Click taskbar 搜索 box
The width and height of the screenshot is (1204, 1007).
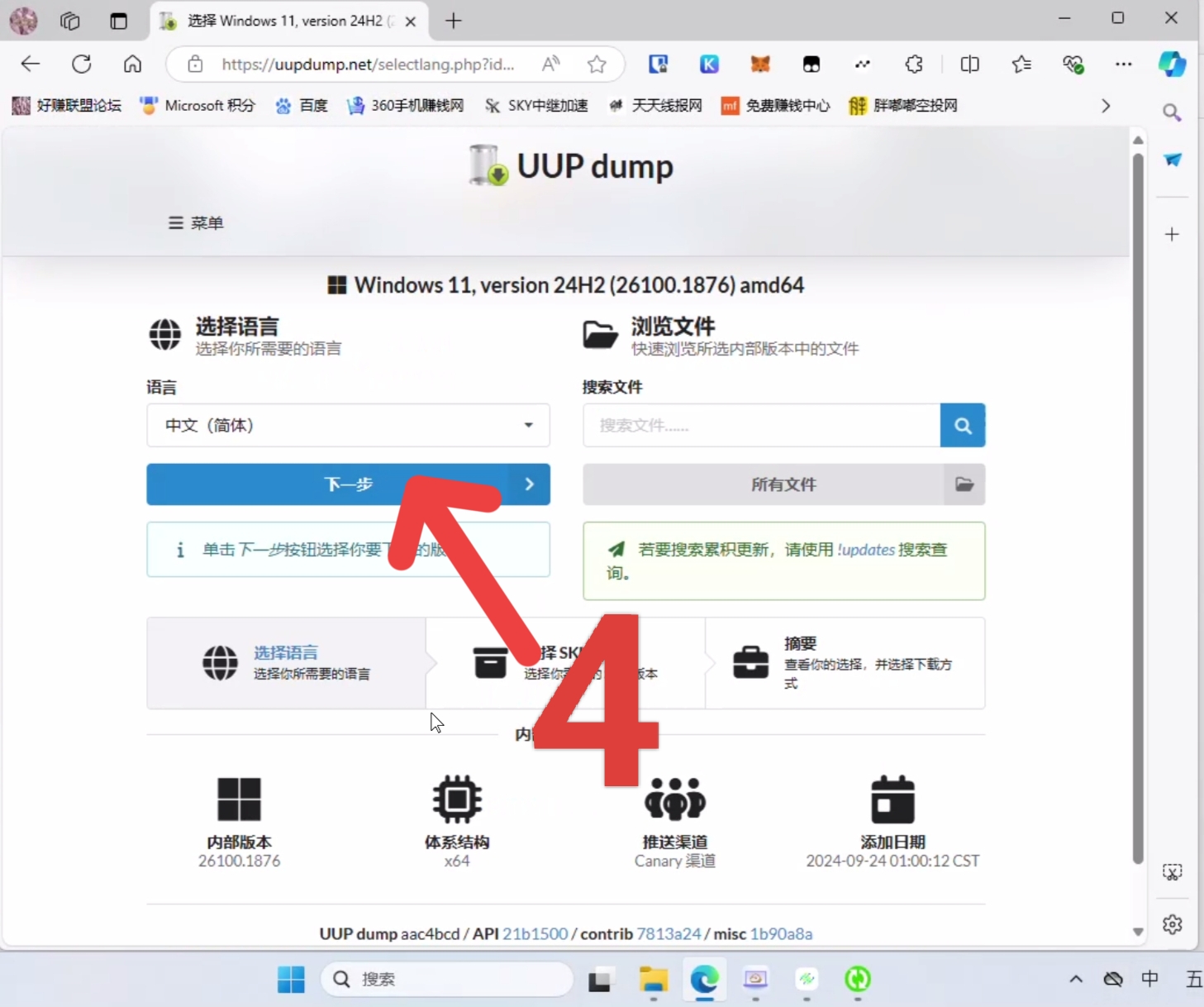[x=447, y=979]
